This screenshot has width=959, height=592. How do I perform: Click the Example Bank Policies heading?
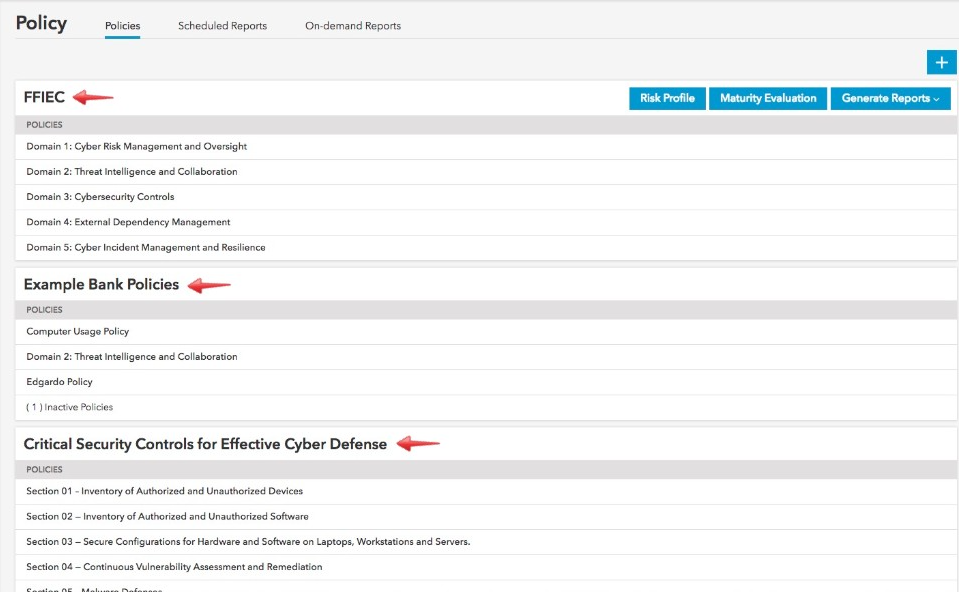101,284
